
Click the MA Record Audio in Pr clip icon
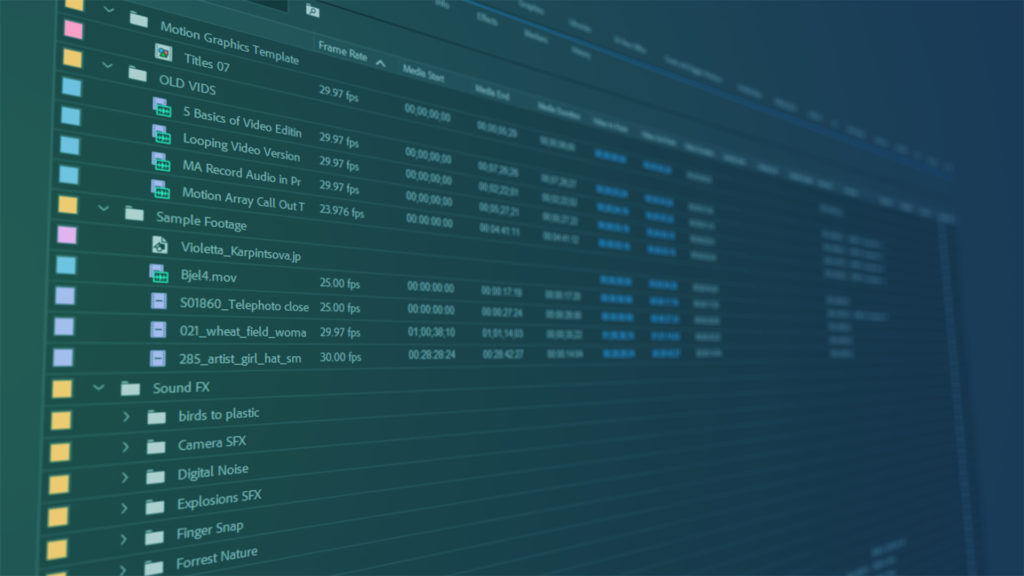click(162, 163)
